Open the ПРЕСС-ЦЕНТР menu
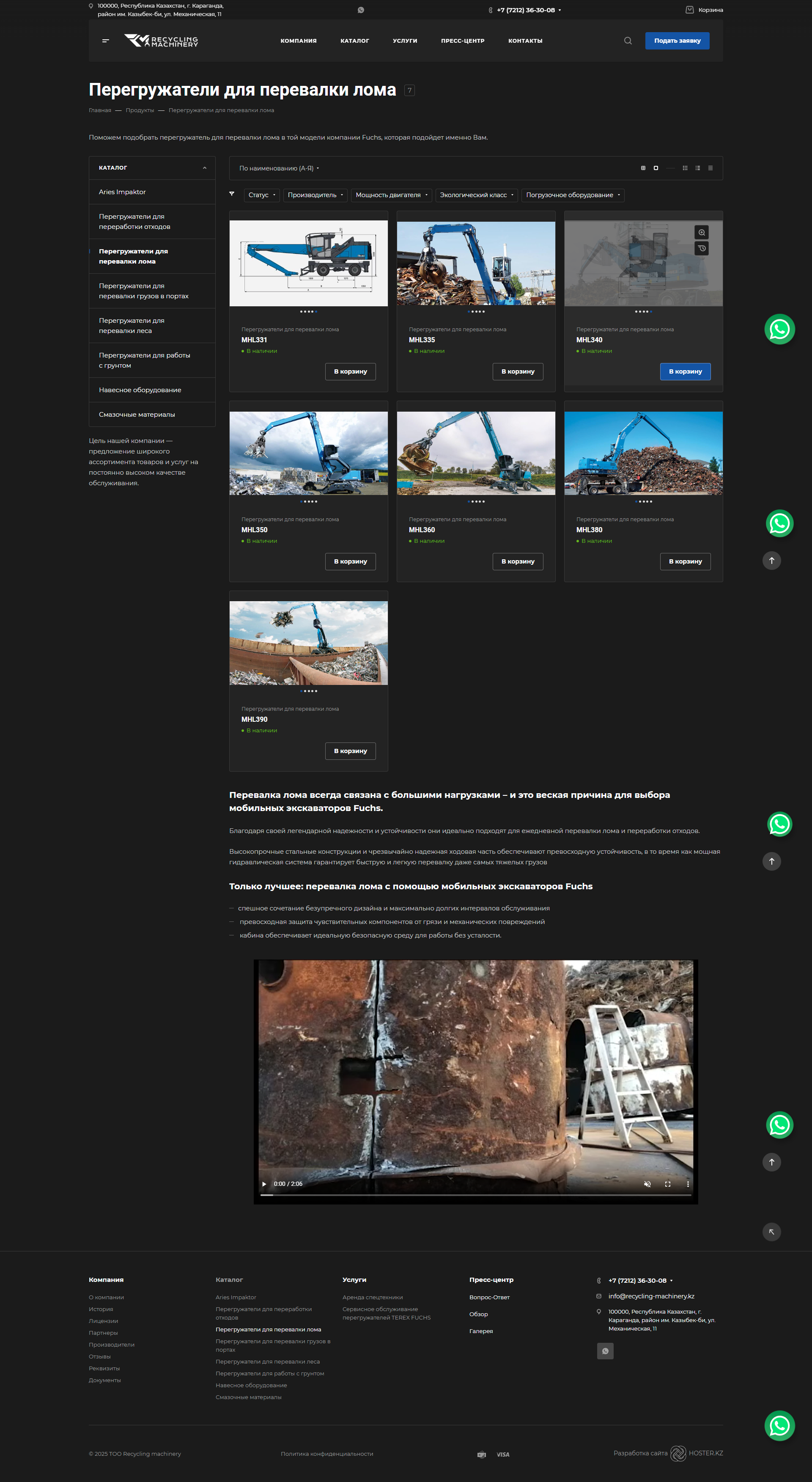The height and width of the screenshot is (1482, 812). tap(462, 41)
